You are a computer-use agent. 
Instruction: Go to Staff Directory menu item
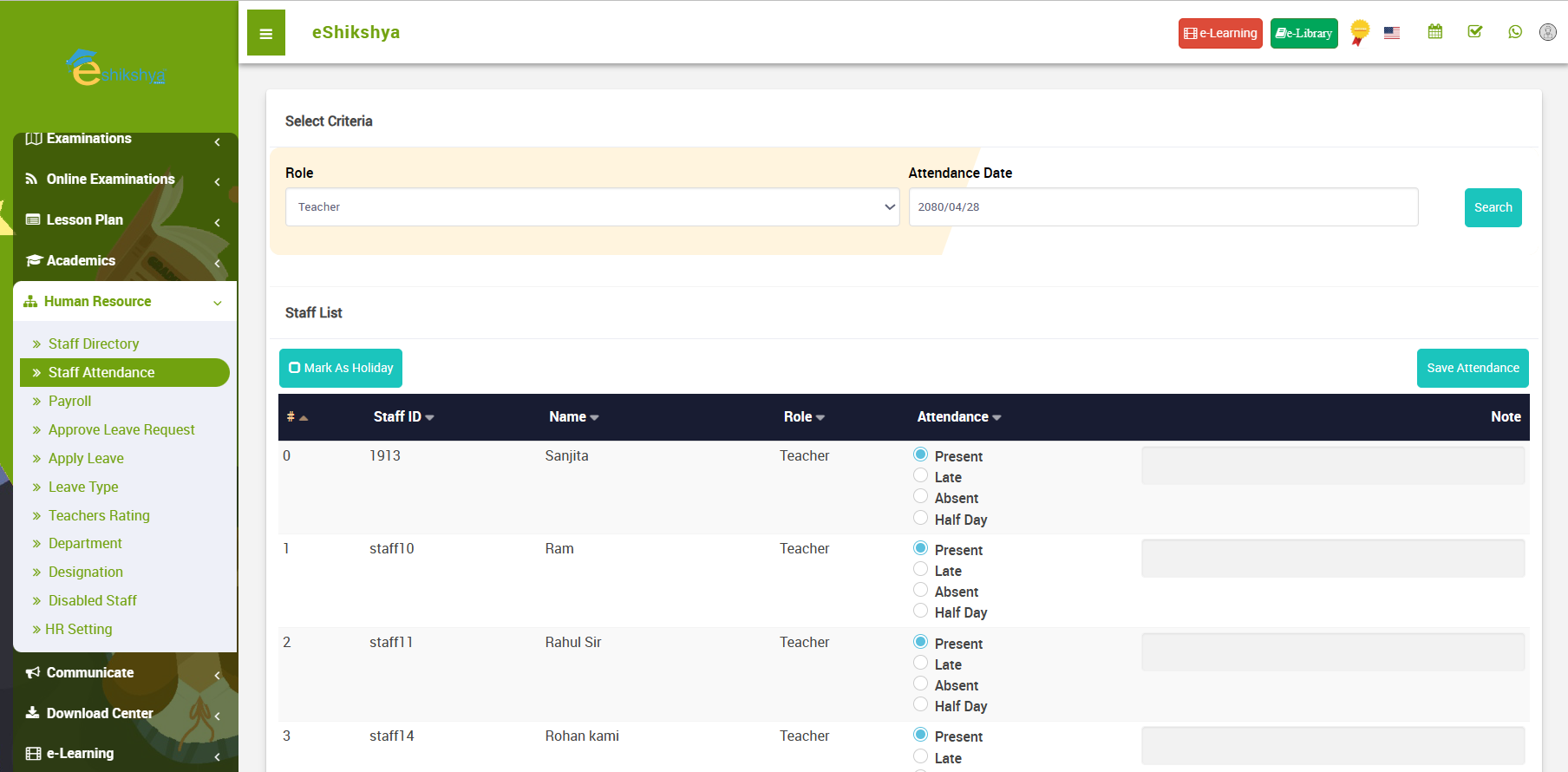point(94,344)
